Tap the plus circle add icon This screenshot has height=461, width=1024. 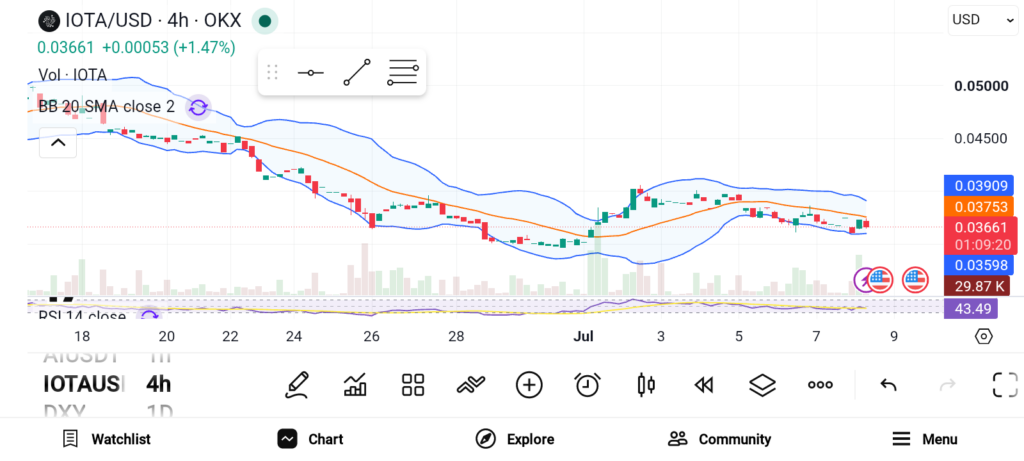(529, 385)
